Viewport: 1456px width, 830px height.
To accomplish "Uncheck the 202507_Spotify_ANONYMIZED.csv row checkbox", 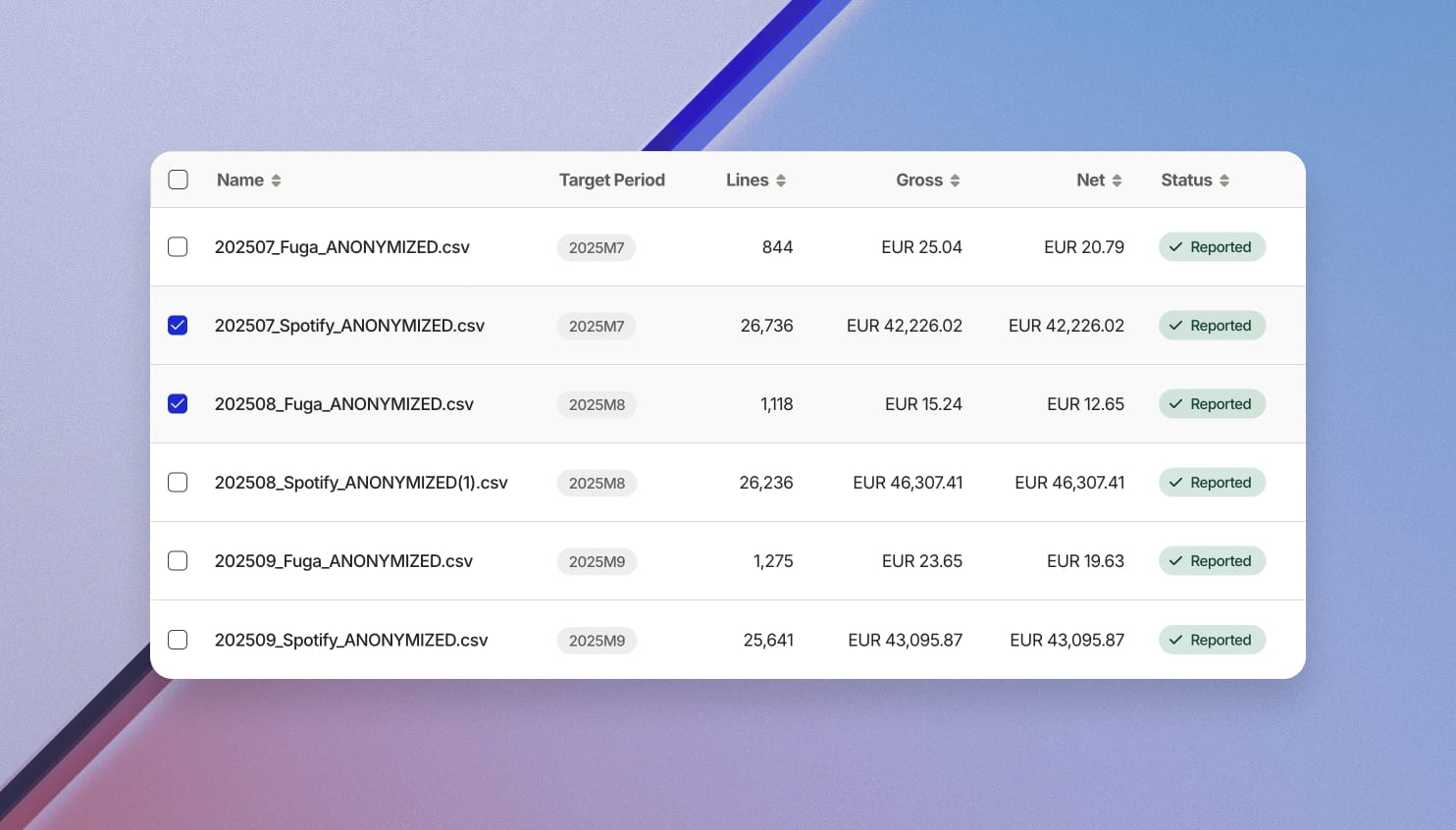I will pyautogui.click(x=178, y=325).
